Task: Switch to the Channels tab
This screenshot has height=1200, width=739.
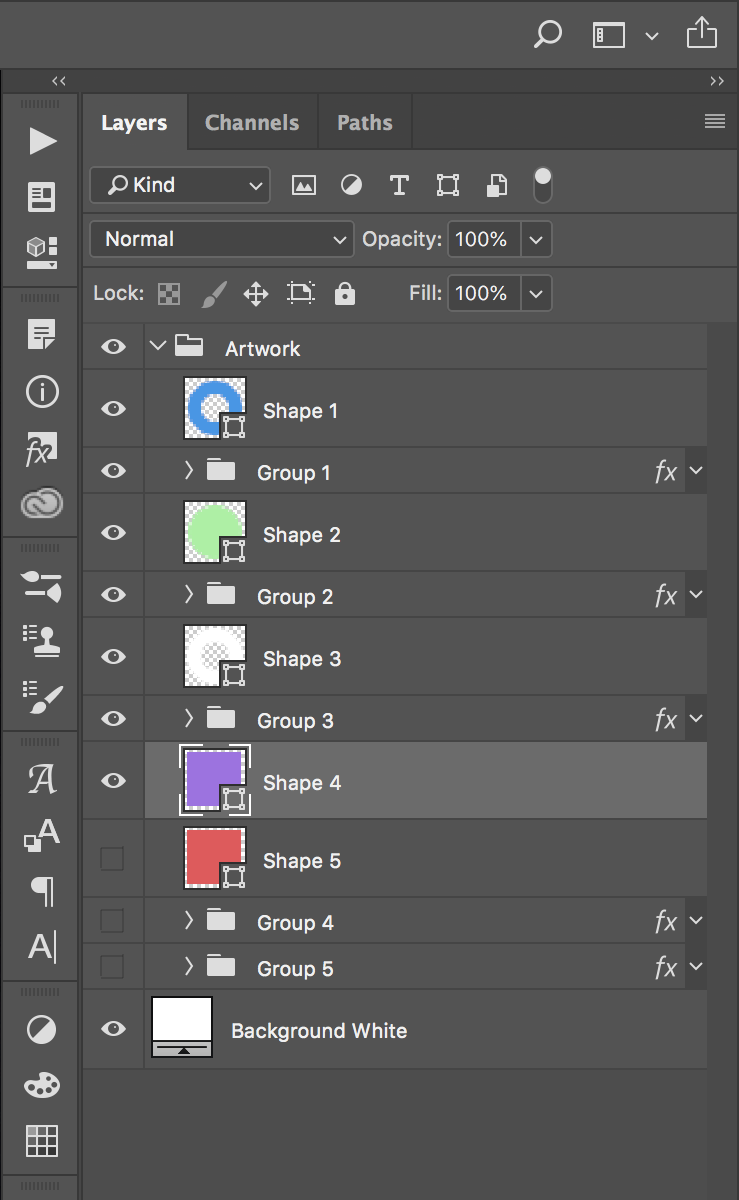Action: 252,123
